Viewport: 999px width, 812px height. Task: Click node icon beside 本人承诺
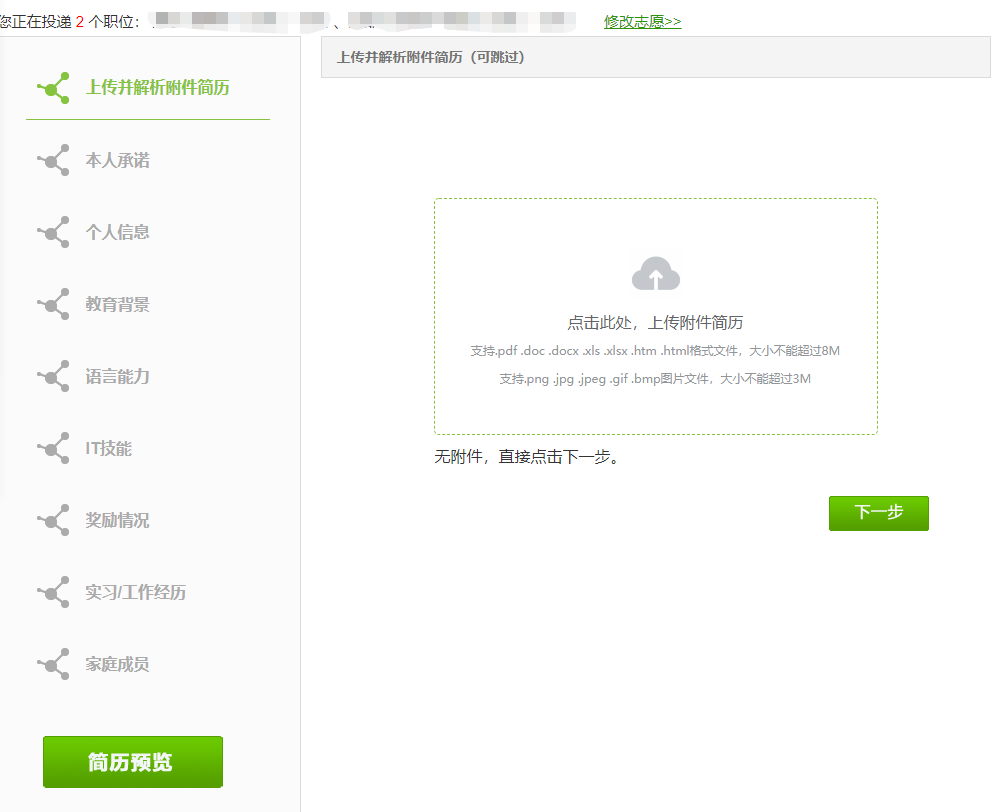click(54, 160)
